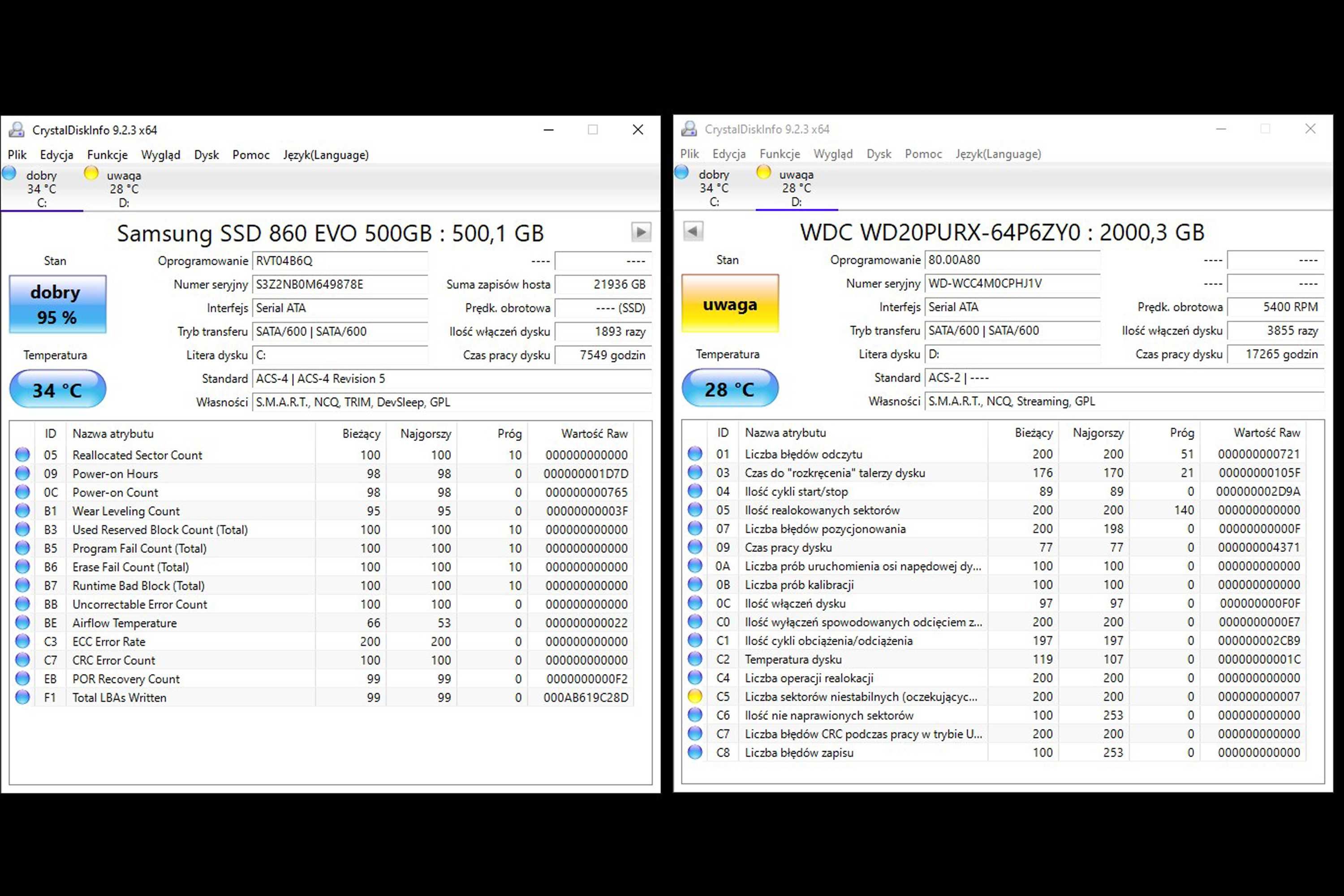Click Samsung serial number field S3Z2NB0M649878E
Viewport: 1344px width, 896px height.
pos(340,284)
